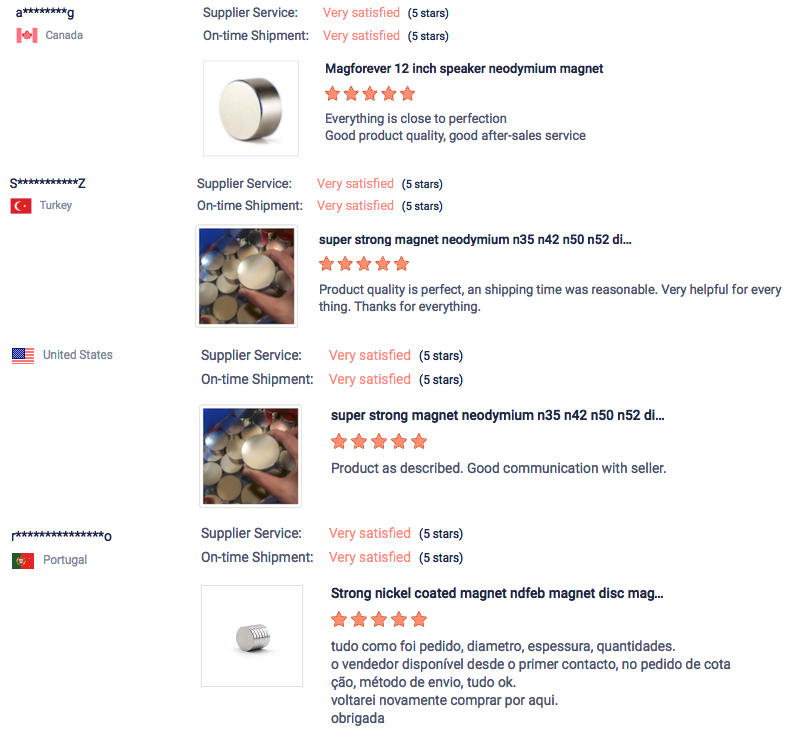Click the United States flag icon

[x=23, y=355]
